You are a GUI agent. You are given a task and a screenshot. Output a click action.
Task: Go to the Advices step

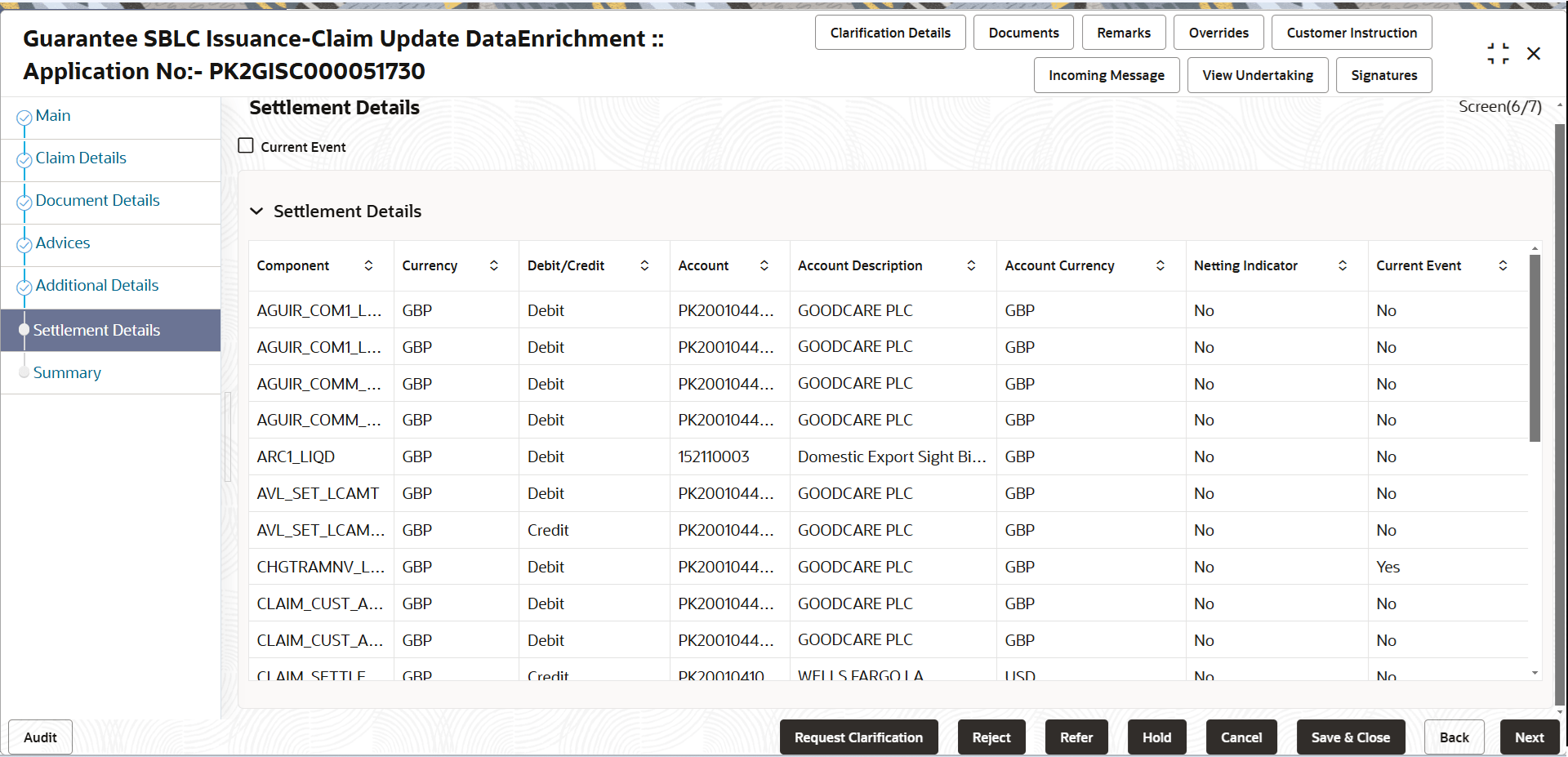[x=63, y=243]
